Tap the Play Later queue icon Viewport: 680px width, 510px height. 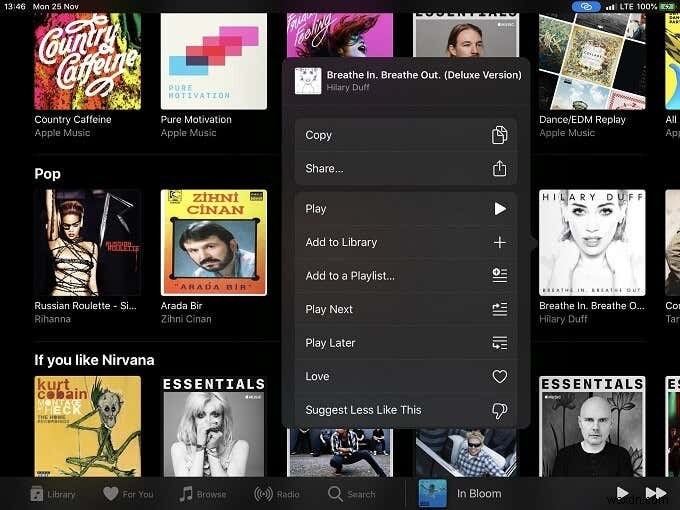pyautogui.click(x=500, y=343)
